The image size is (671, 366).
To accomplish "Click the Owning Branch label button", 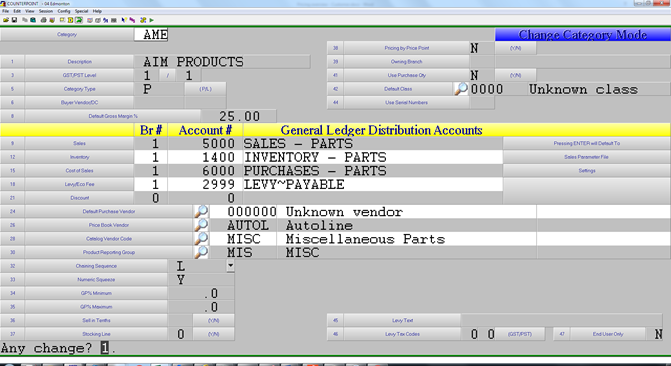I will click(x=406, y=62).
